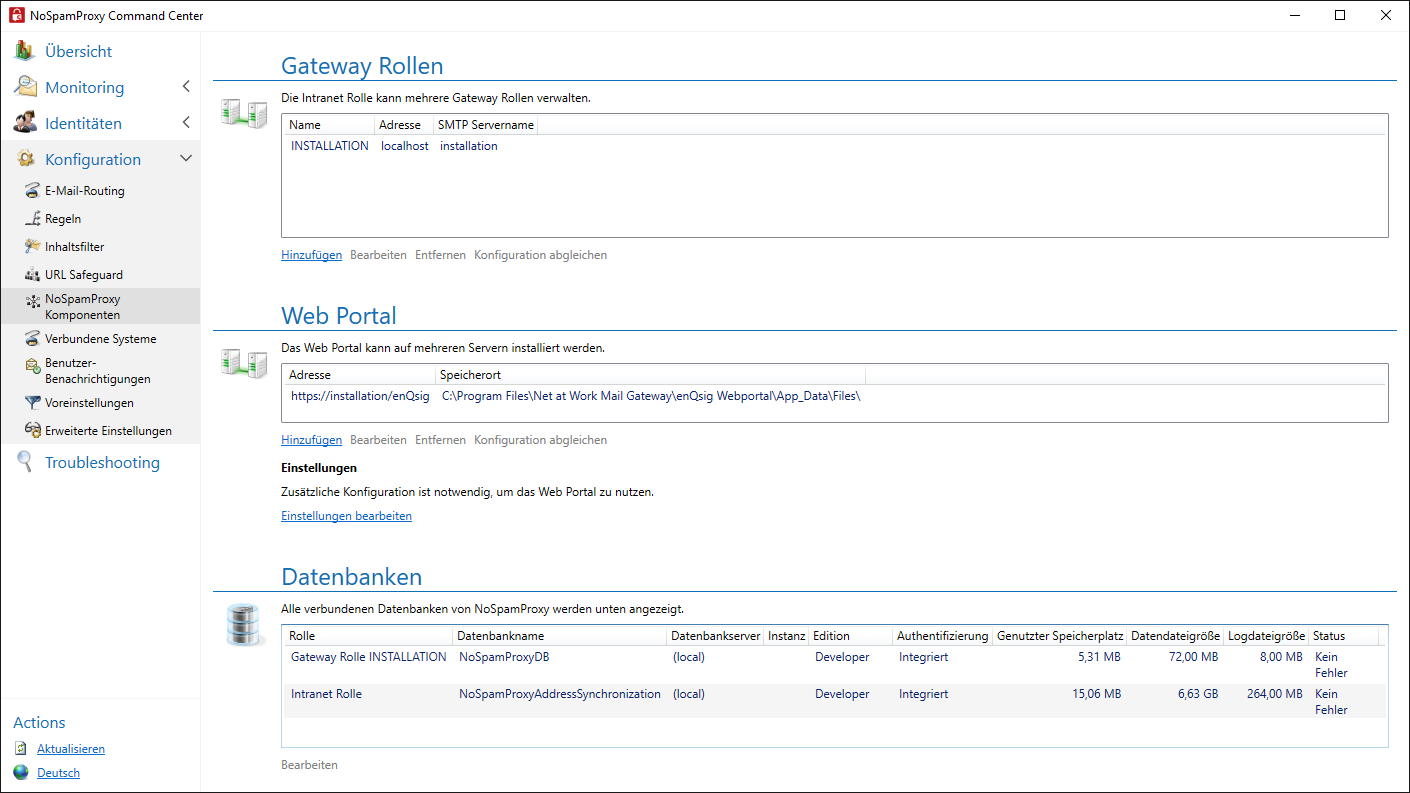
Task: Click the Datenbanken database icon
Action: [x=242, y=625]
